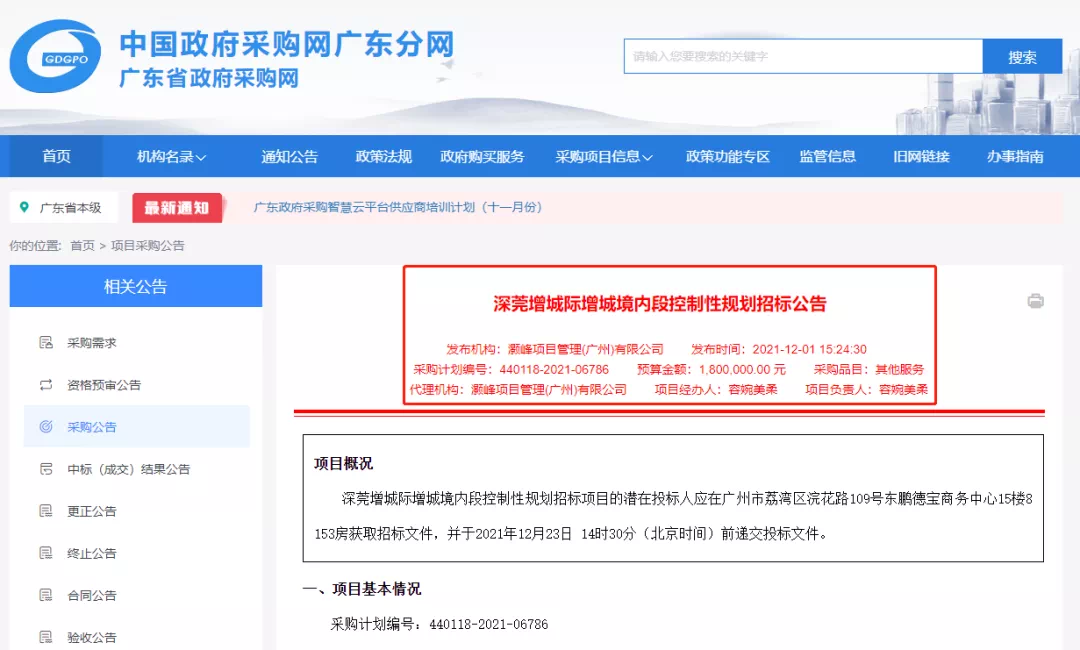Focus the keyword search input field
The width and height of the screenshot is (1080, 650).
(x=803, y=56)
